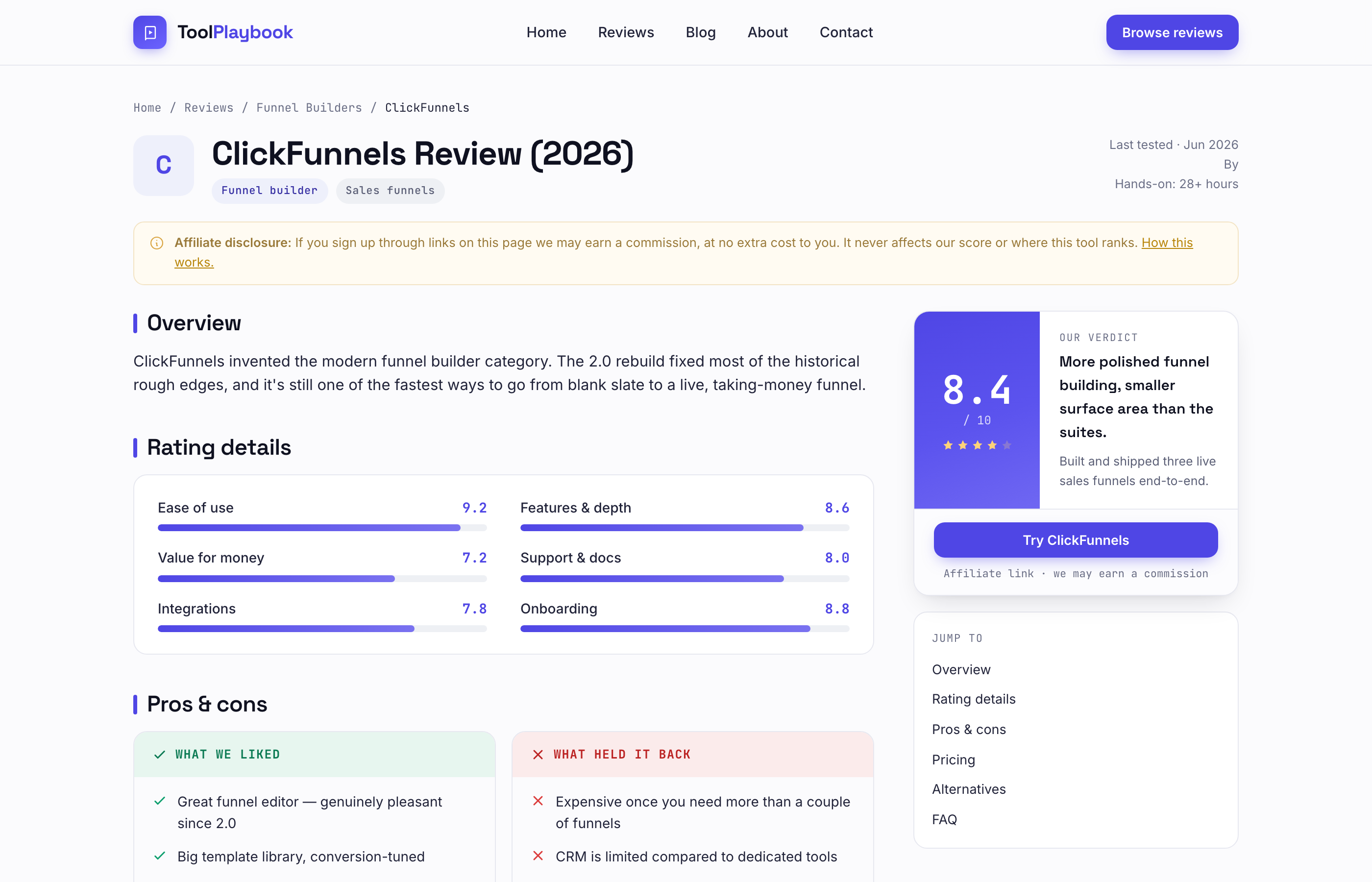The height and width of the screenshot is (882, 1372).
Task: Click the Onboarding rating bar
Action: pos(684,629)
